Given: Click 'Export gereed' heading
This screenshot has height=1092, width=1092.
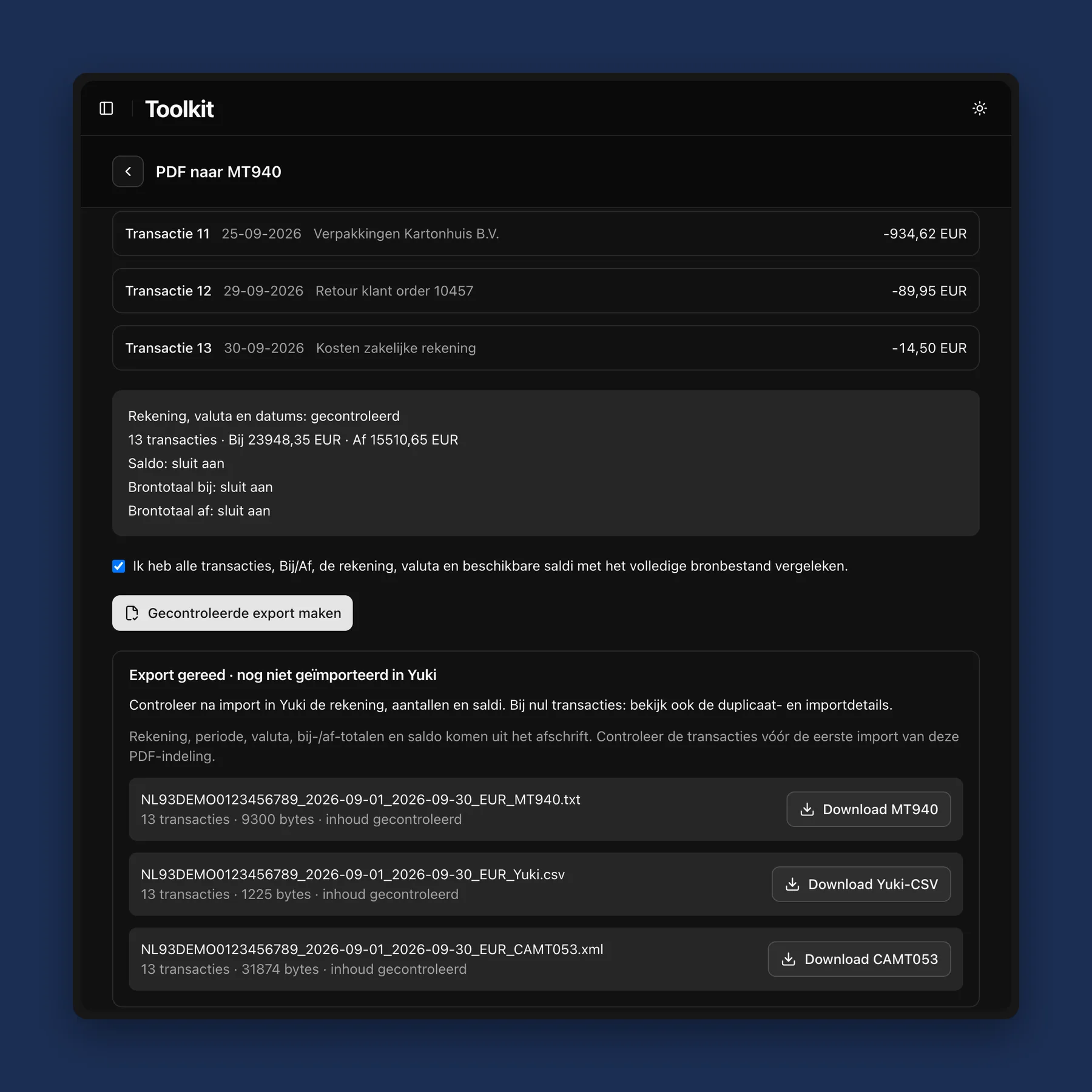Looking at the screenshot, I should pos(283,675).
